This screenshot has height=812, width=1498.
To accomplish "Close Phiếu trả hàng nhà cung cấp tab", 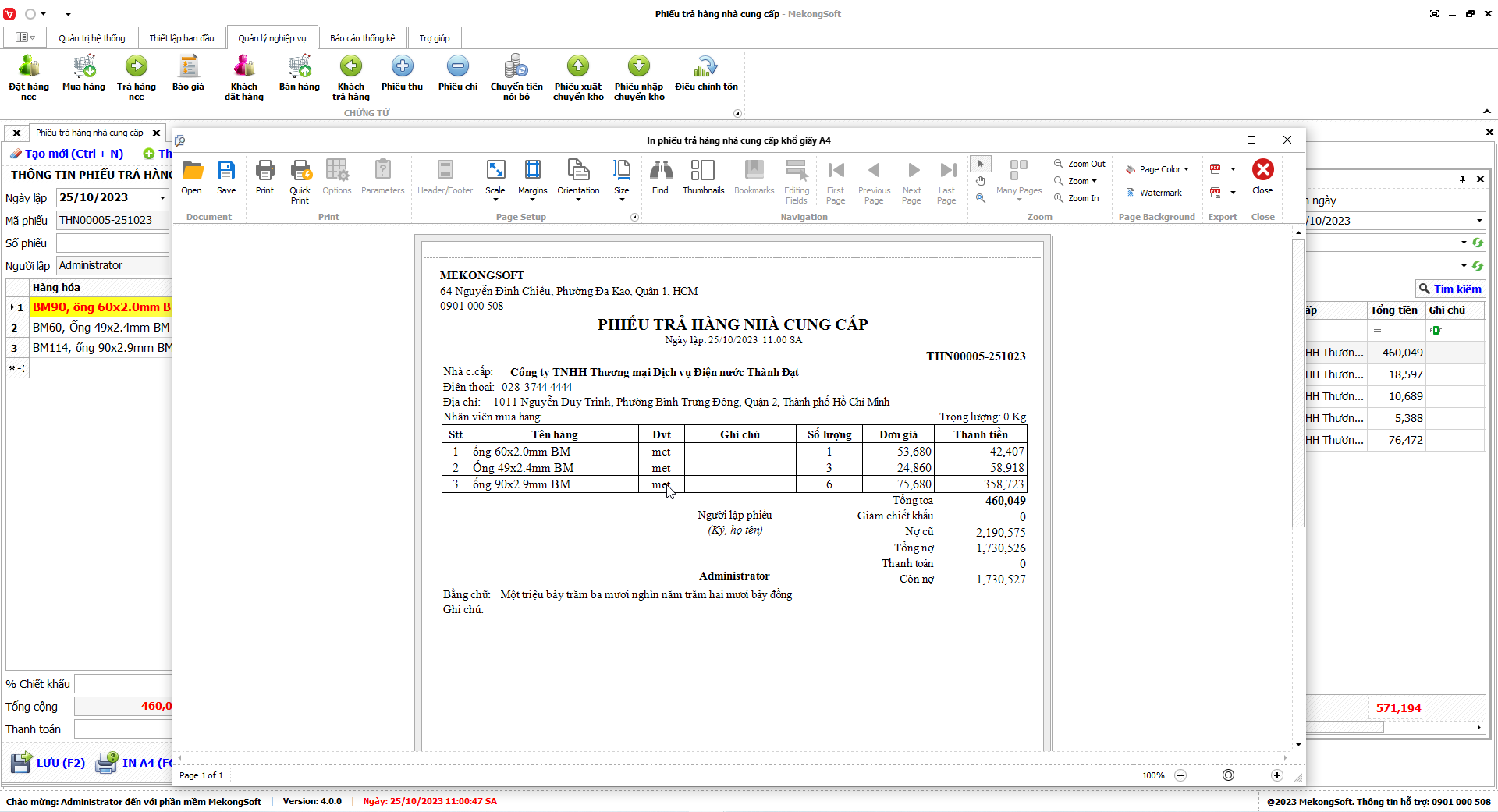I will 156,133.
